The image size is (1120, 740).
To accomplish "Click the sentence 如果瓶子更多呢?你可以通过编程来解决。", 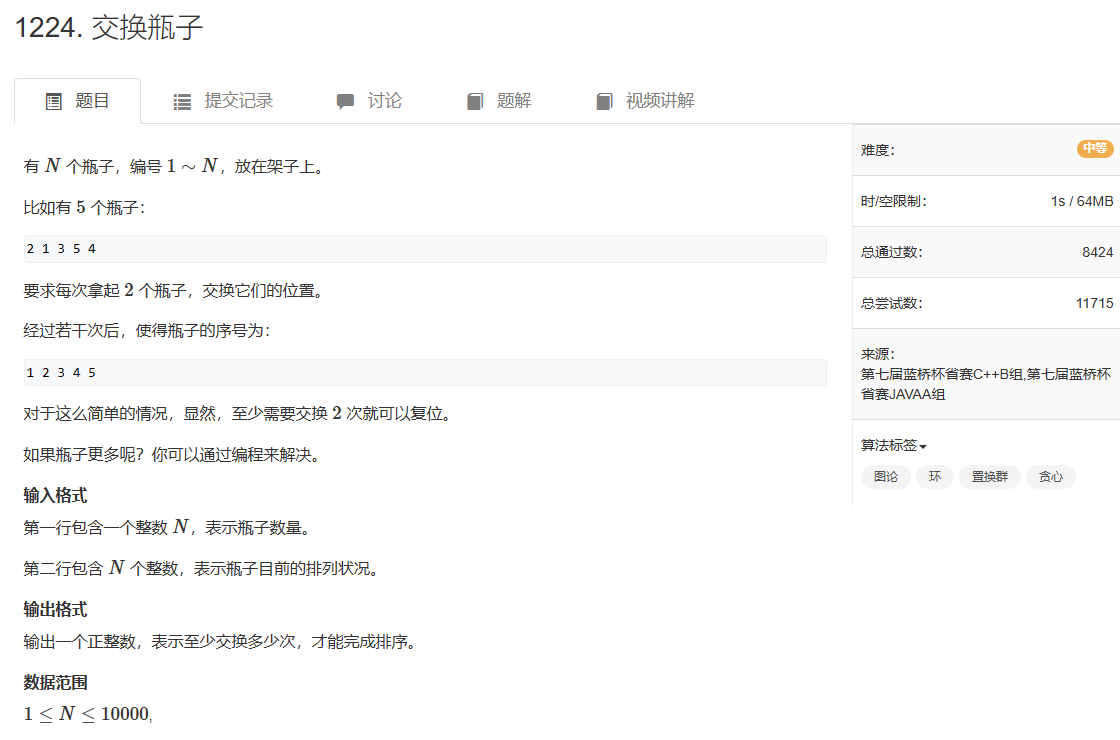I will [172, 455].
